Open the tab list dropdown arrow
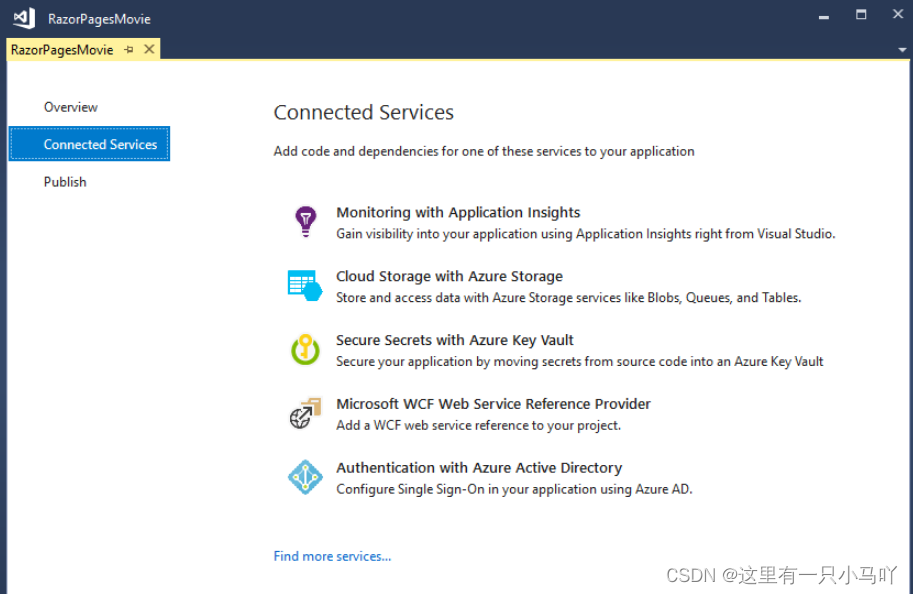 (901, 49)
